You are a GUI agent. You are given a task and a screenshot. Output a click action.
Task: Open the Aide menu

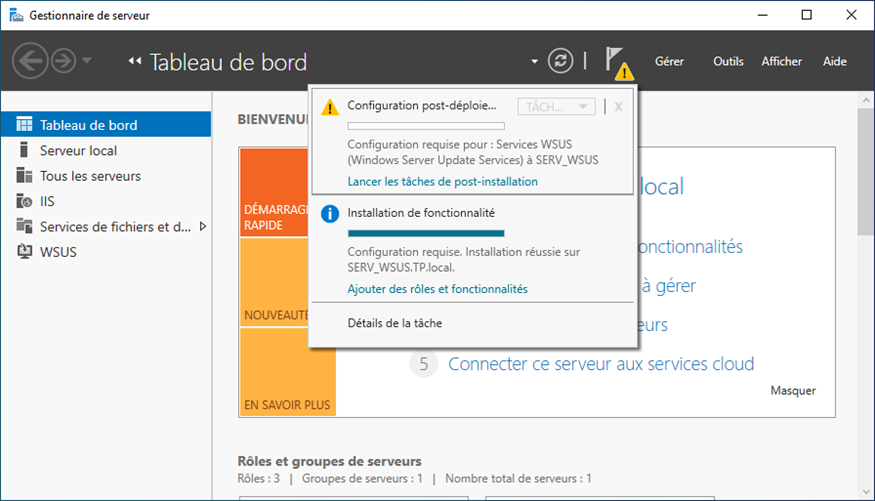(x=834, y=61)
